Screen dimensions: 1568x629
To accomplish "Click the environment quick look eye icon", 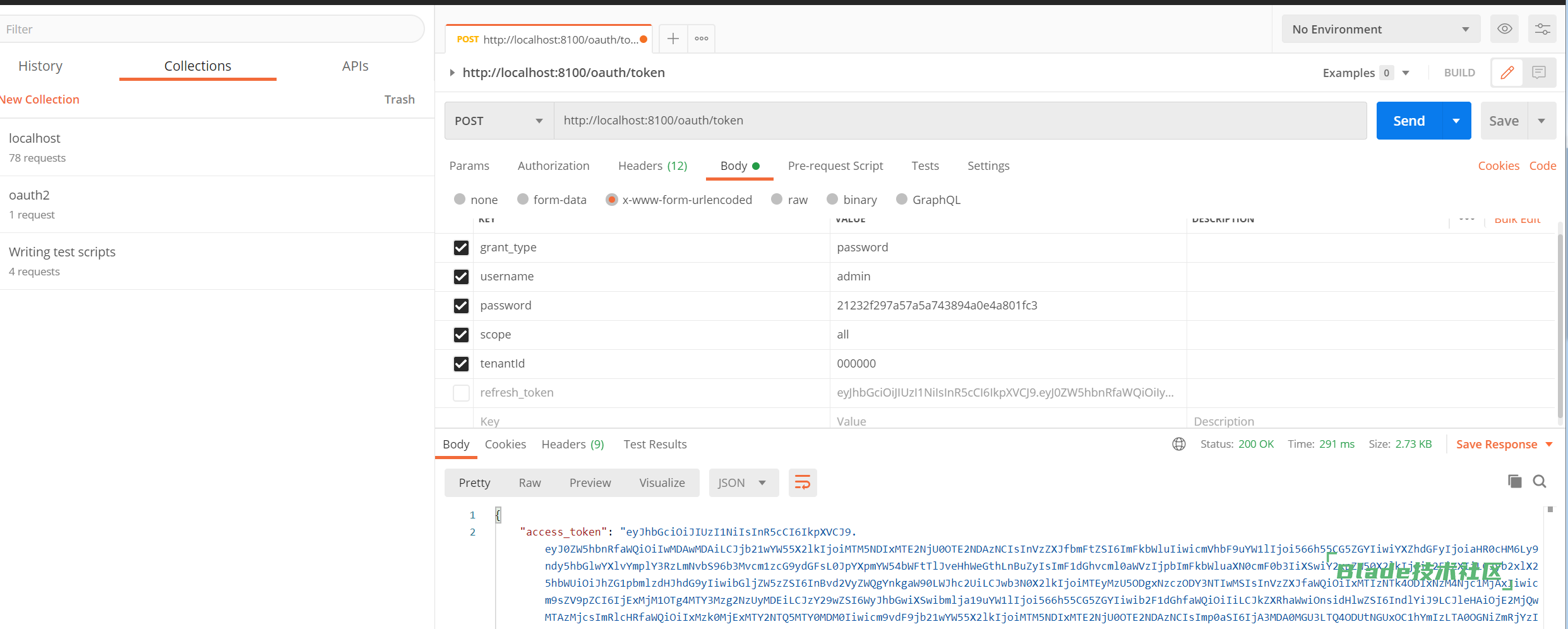I will coord(1504,29).
